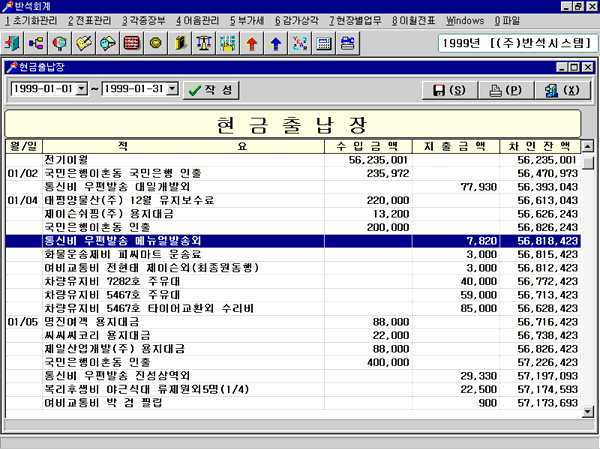Open the account tree structure icon
The width and height of the screenshot is (600, 450).
36,43
